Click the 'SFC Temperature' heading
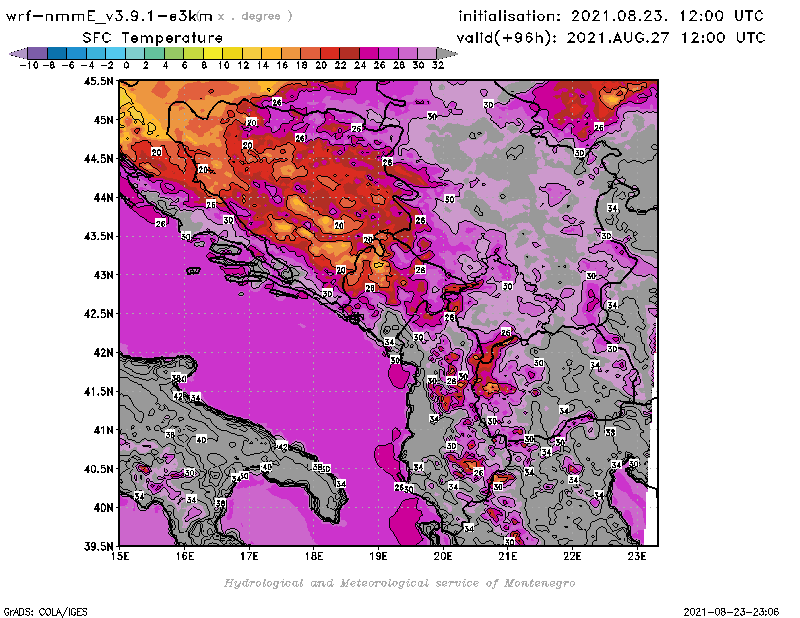Viewport: 800px width, 618px height. 153,38
